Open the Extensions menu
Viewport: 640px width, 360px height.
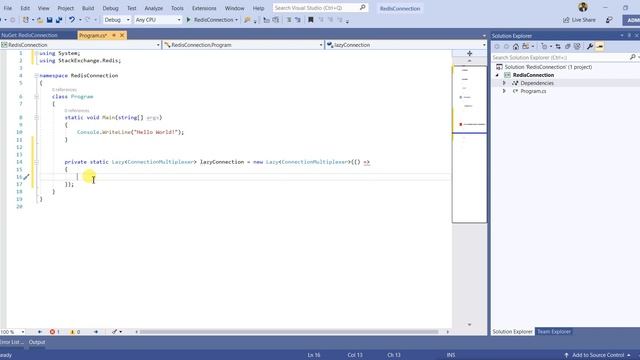[x=204, y=8]
